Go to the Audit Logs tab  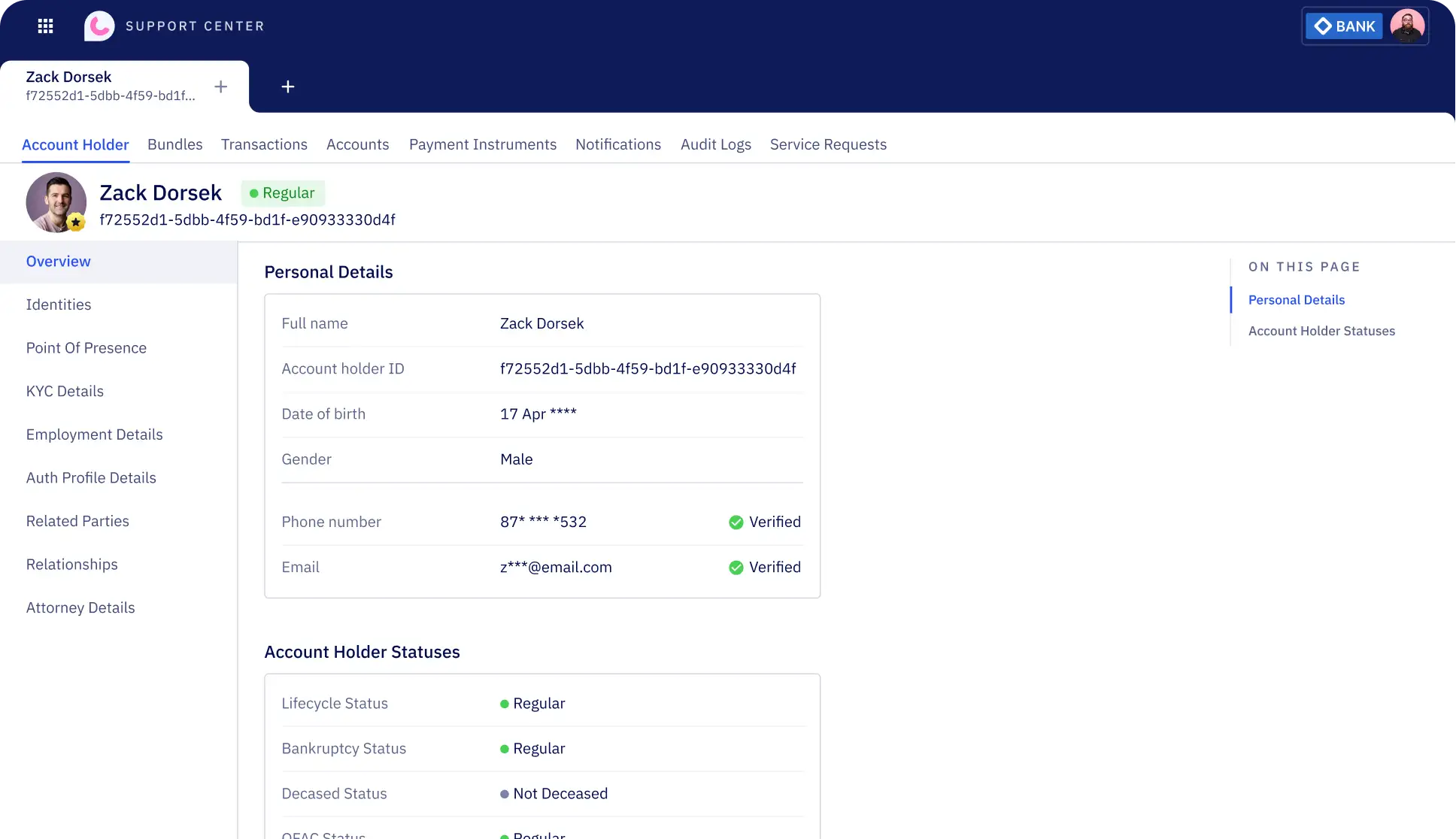pyautogui.click(x=715, y=144)
